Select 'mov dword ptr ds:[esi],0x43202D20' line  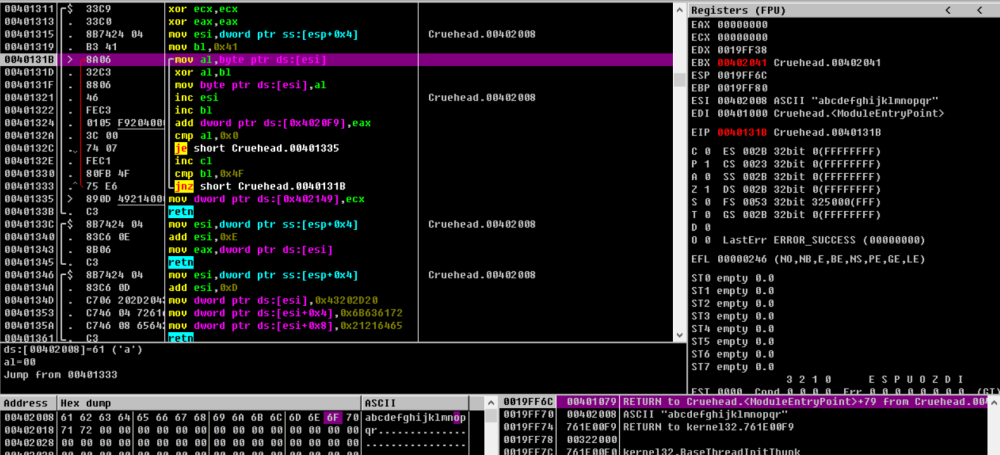[x=337, y=301]
